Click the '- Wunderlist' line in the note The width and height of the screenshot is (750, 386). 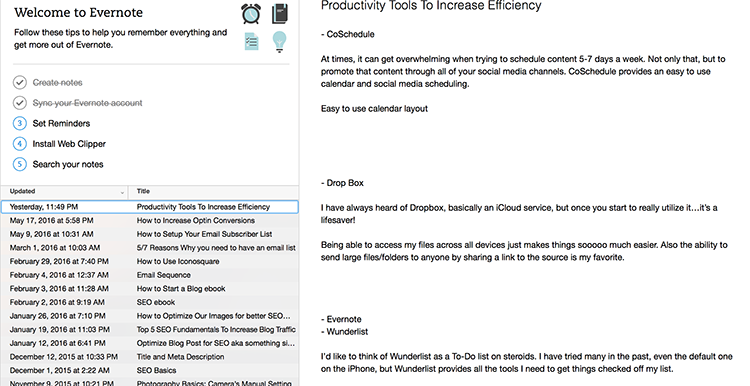click(x=344, y=332)
